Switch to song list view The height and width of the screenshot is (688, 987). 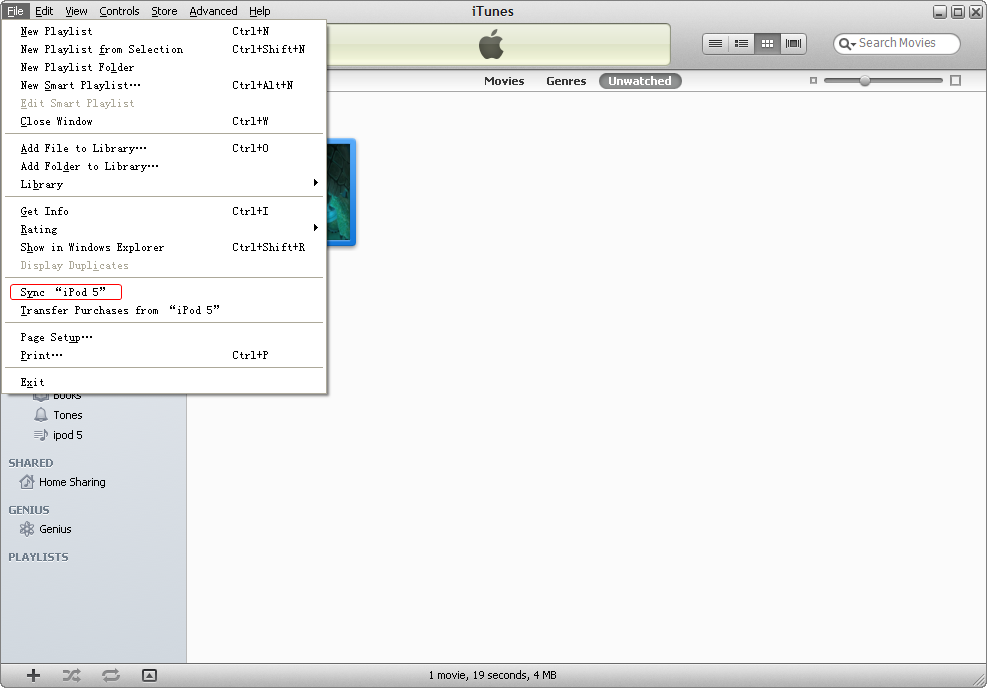715,43
